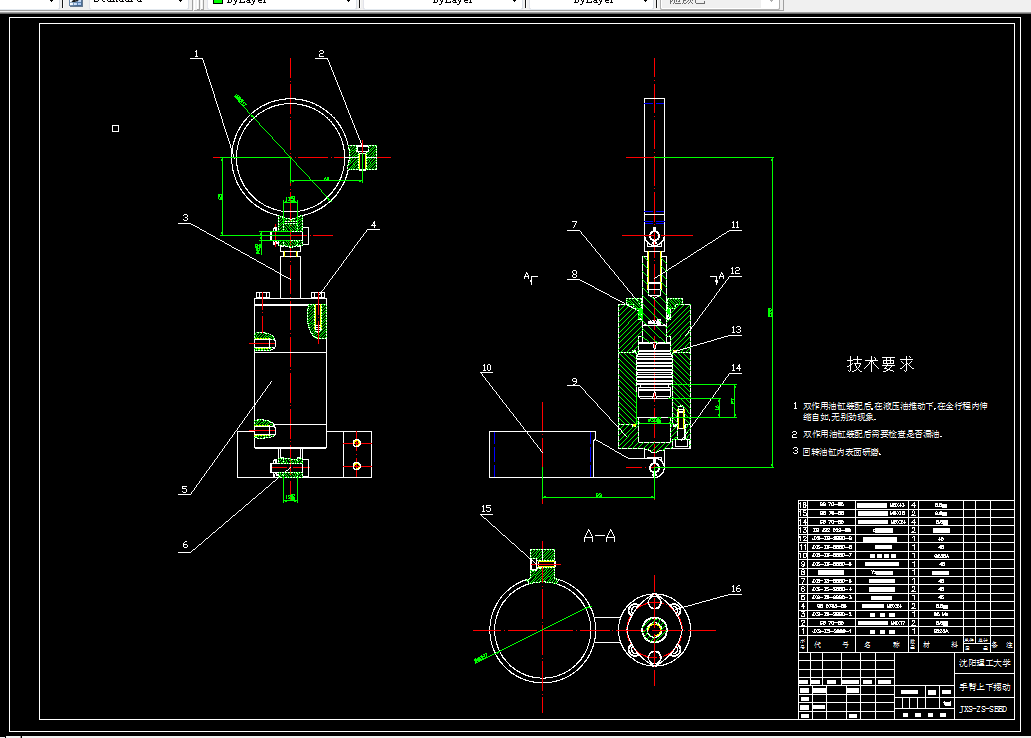Click the 代号 column header in parts table
Screen dimensions: 1031x738
click(831, 645)
